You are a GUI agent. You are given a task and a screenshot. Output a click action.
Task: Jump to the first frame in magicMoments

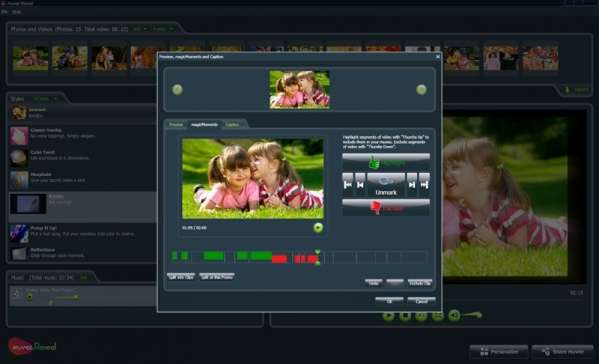tap(348, 185)
